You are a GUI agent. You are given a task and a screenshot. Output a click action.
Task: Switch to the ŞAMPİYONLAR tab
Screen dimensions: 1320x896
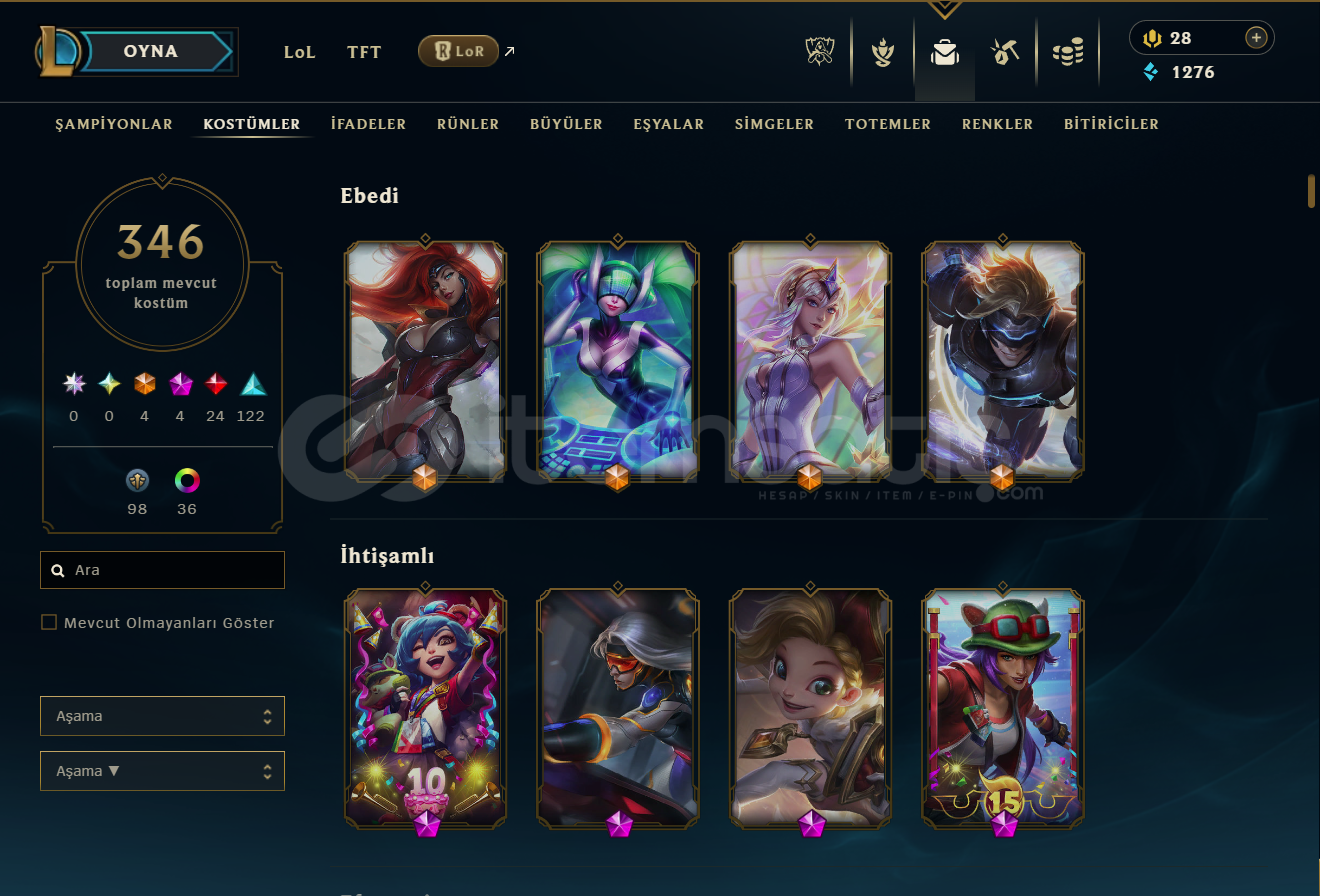114,124
